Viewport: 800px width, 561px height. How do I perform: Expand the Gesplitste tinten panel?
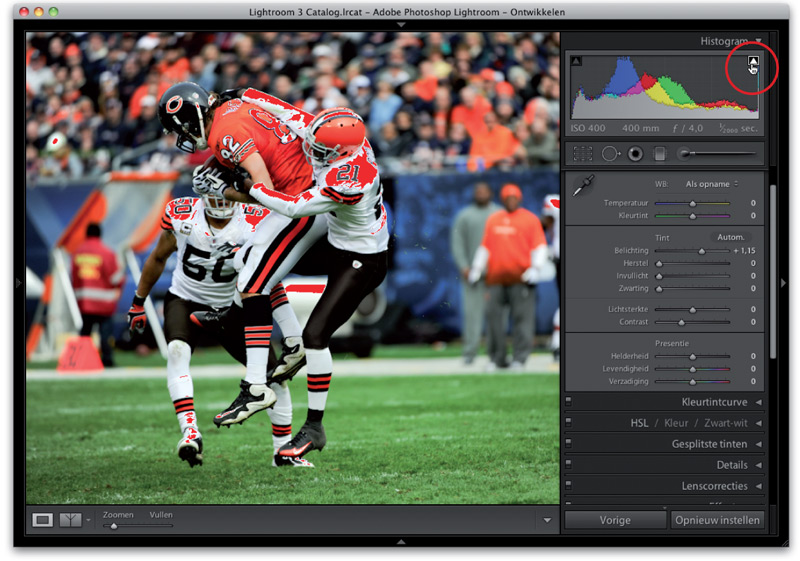coord(759,444)
